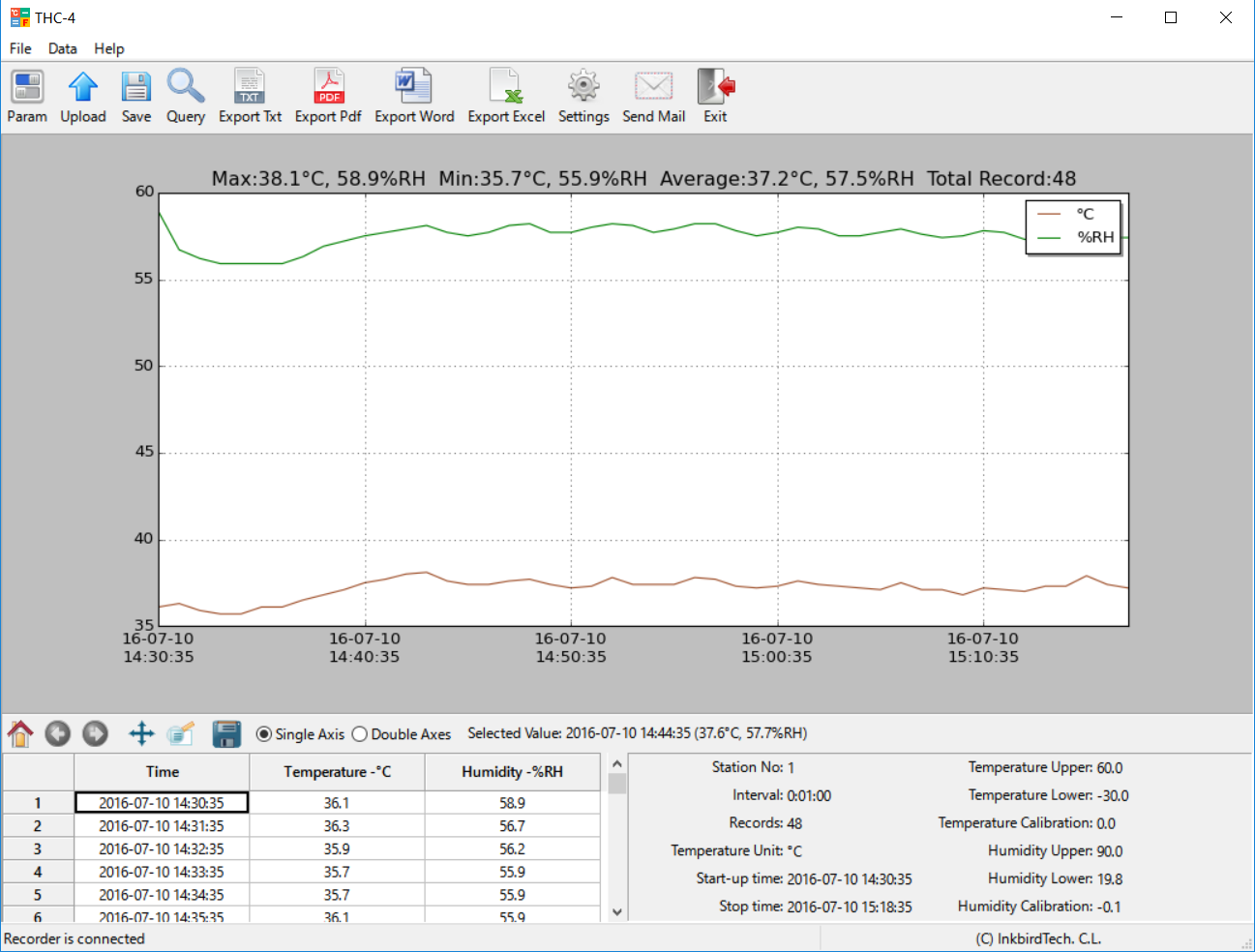Select the 2016-07-10 14:32:35 time cell
Viewport: 1255px width, 952px height.
(162, 849)
